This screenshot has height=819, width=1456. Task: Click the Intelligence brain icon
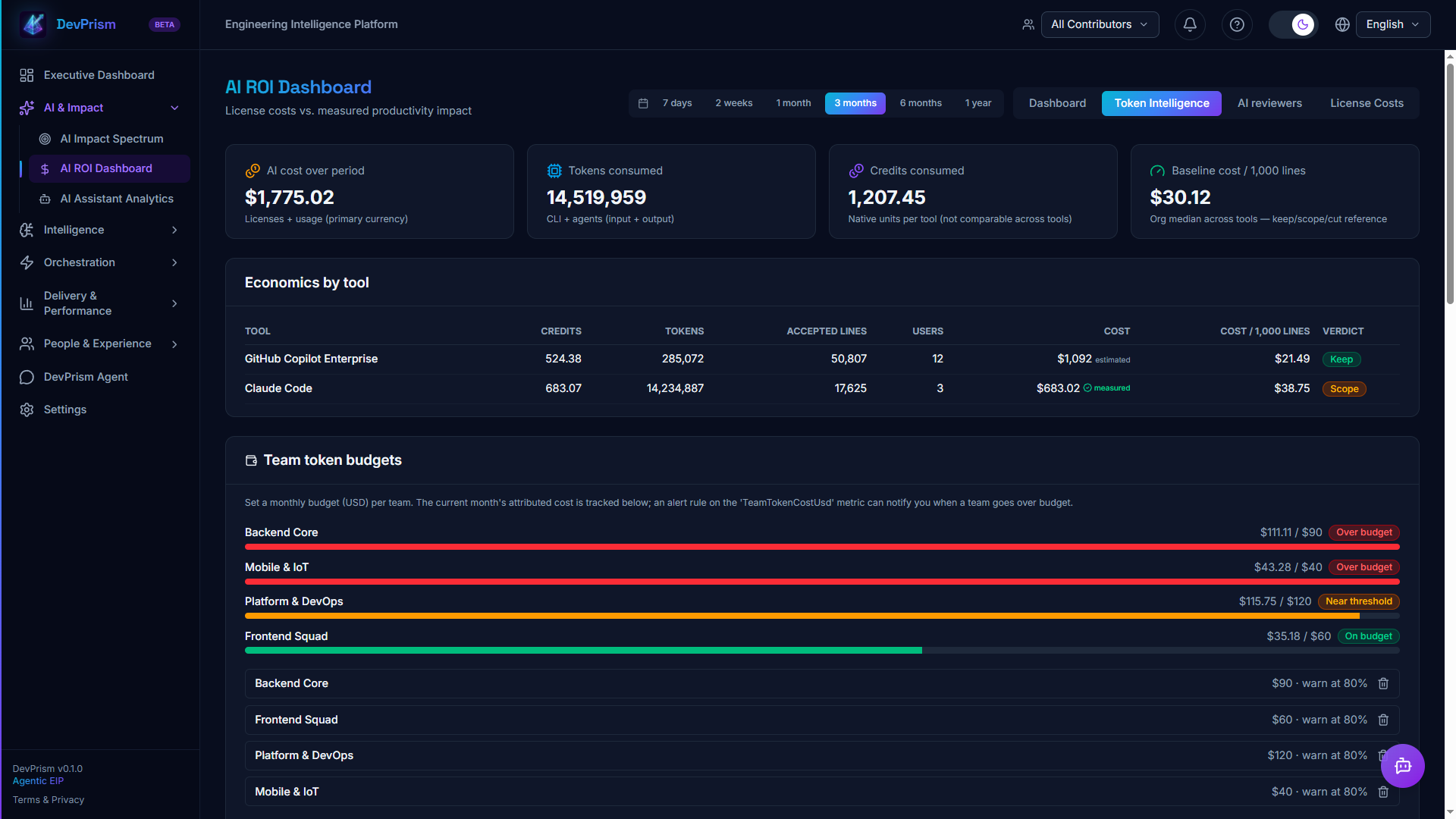tap(27, 230)
